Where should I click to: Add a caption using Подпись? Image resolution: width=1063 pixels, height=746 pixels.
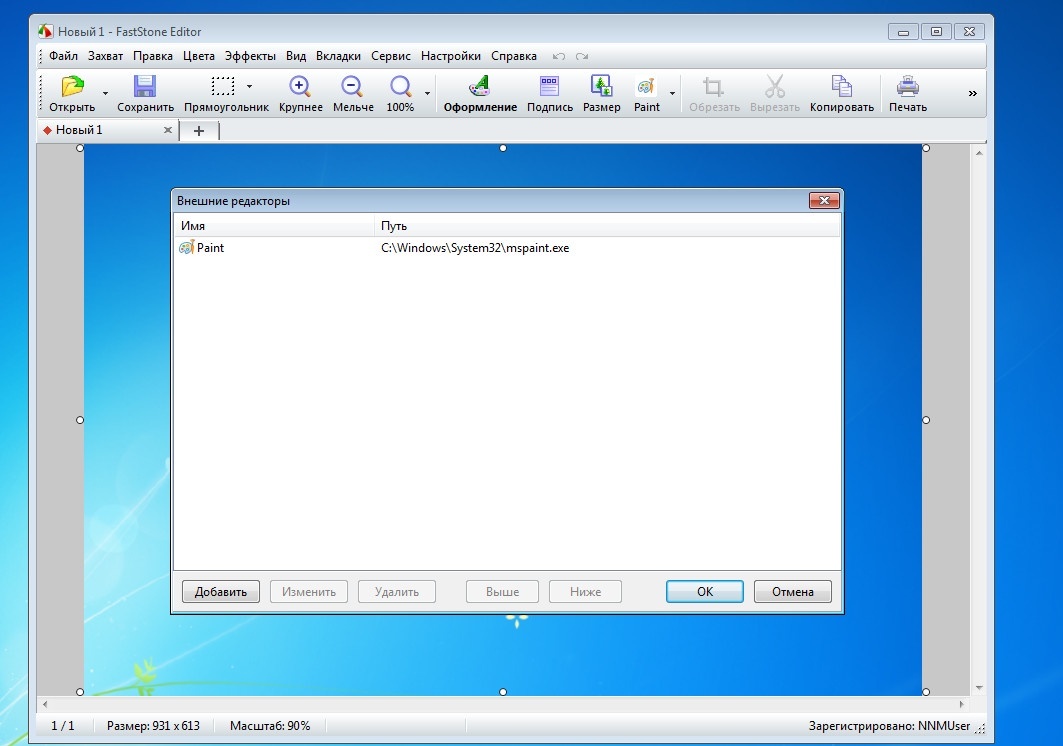coord(550,94)
